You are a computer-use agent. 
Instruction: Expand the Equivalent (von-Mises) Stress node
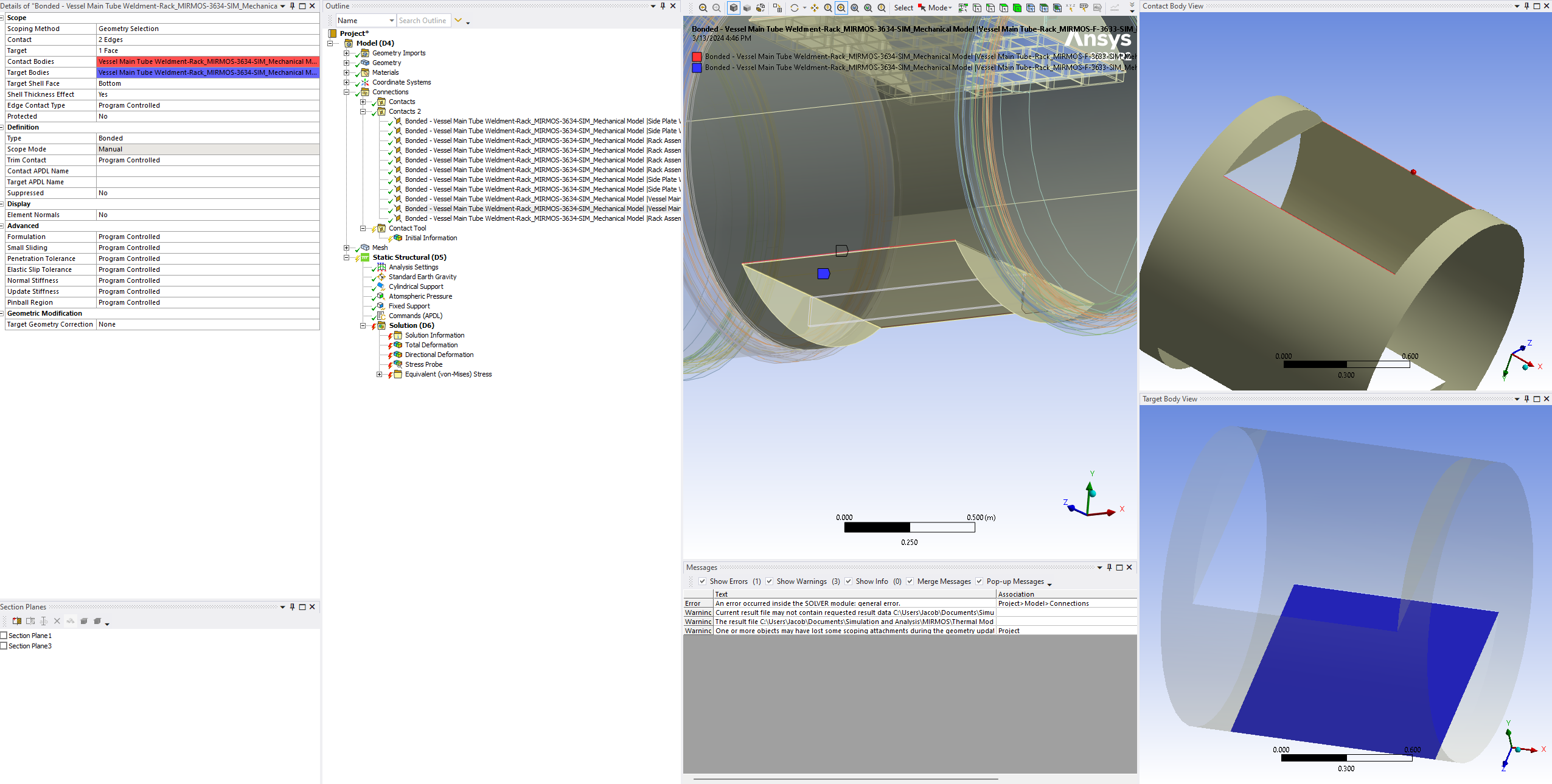pyautogui.click(x=380, y=375)
